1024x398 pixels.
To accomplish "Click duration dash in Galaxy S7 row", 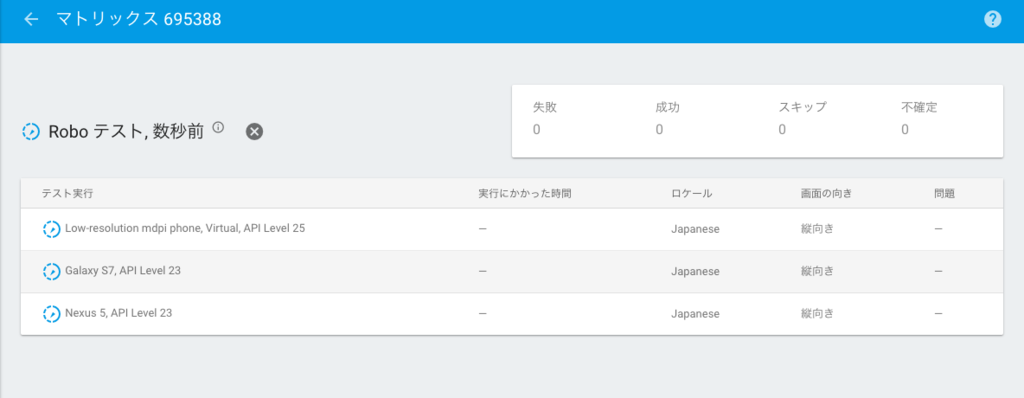I will coord(483,271).
